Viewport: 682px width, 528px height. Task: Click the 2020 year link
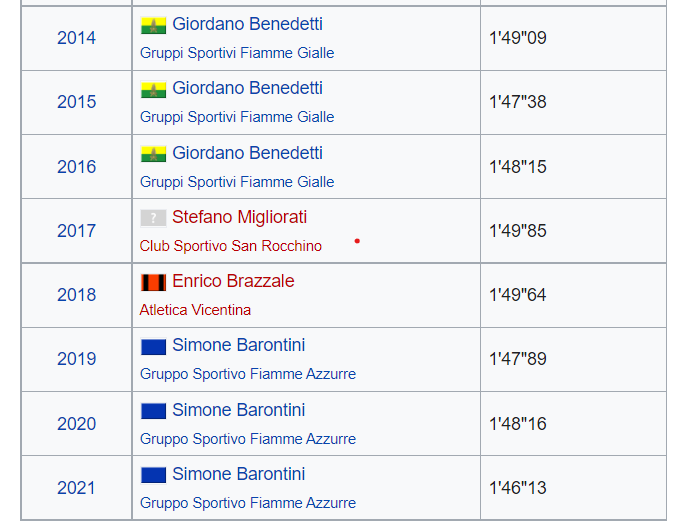coord(77,424)
